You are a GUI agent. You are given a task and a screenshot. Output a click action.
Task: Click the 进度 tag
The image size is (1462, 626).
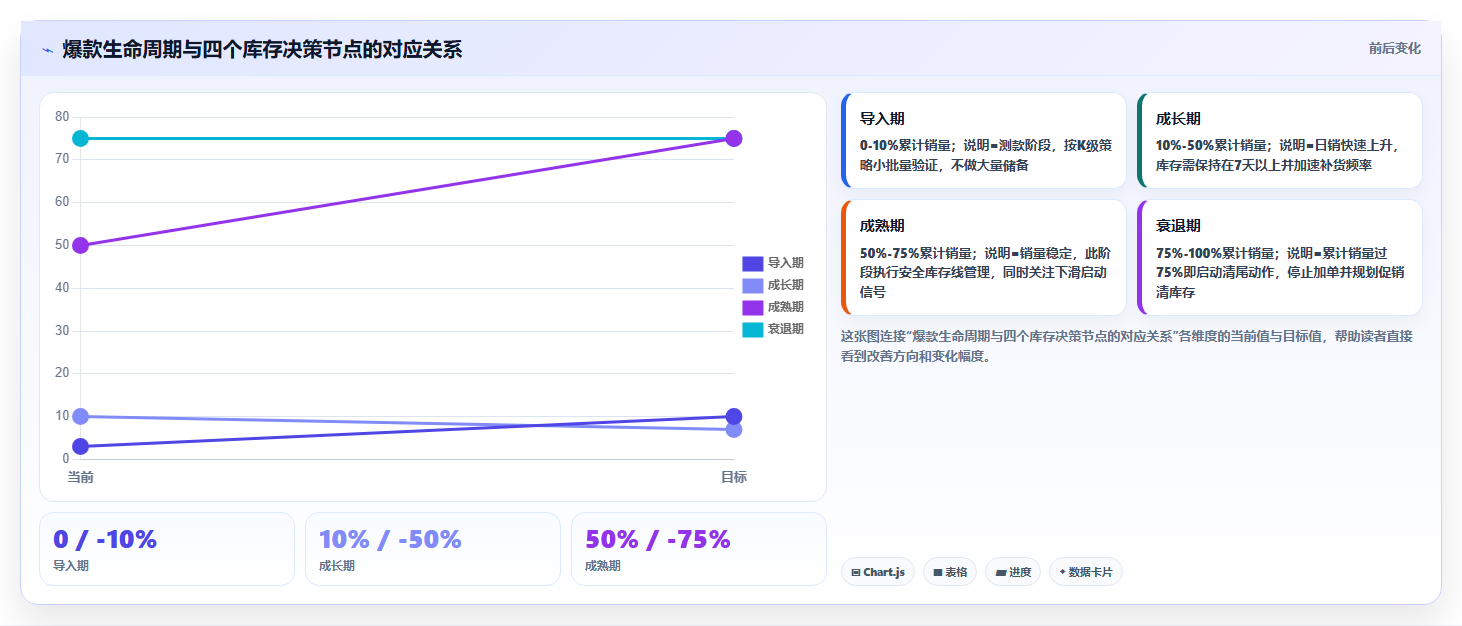coord(1013,572)
